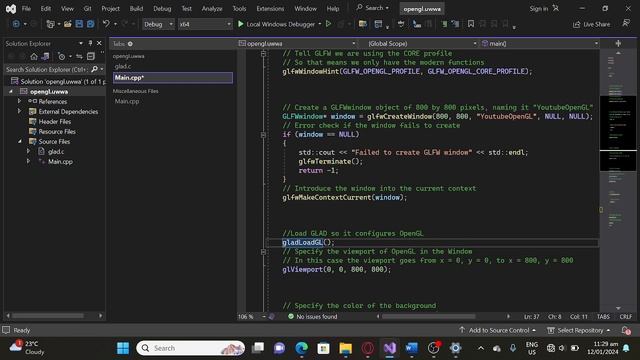
Task: Click Switch Views icon in Solution Explorer
Action: point(45,56)
